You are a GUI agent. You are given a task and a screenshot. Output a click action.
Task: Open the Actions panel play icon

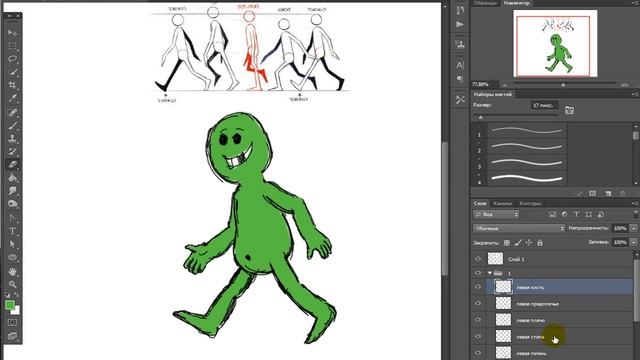point(460,24)
